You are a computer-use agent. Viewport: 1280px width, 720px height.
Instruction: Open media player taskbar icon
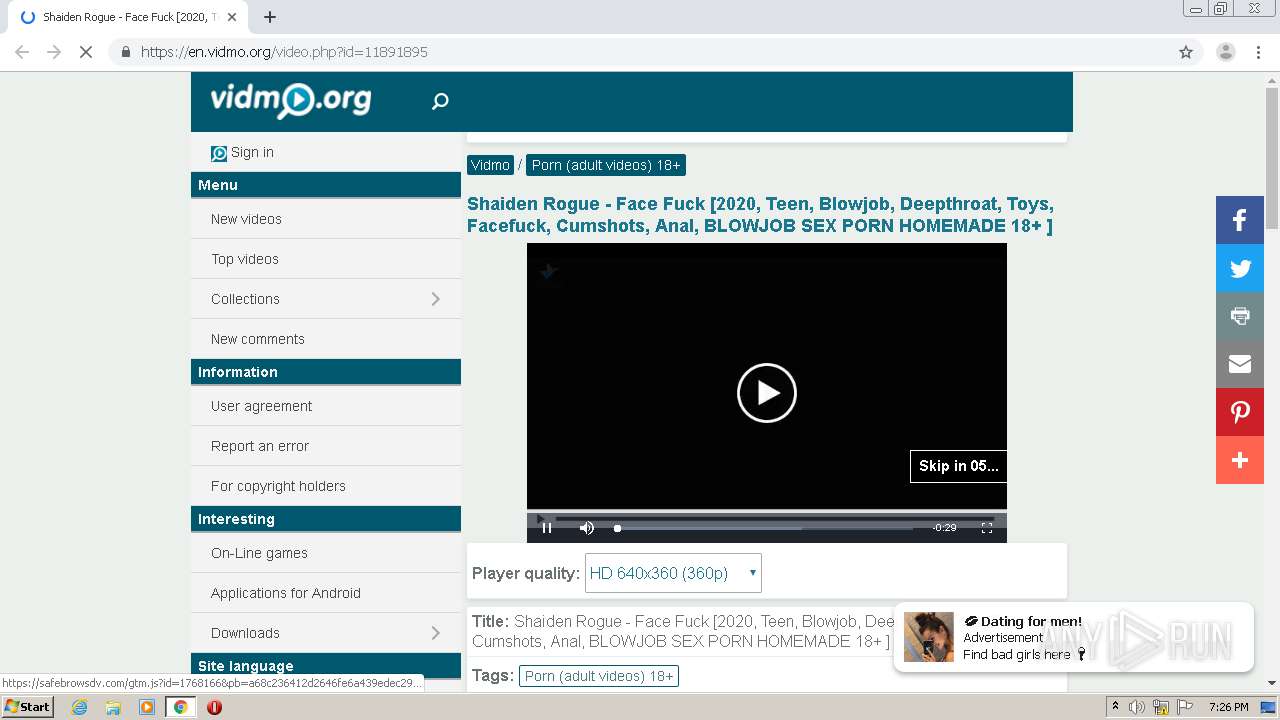point(147,707)
